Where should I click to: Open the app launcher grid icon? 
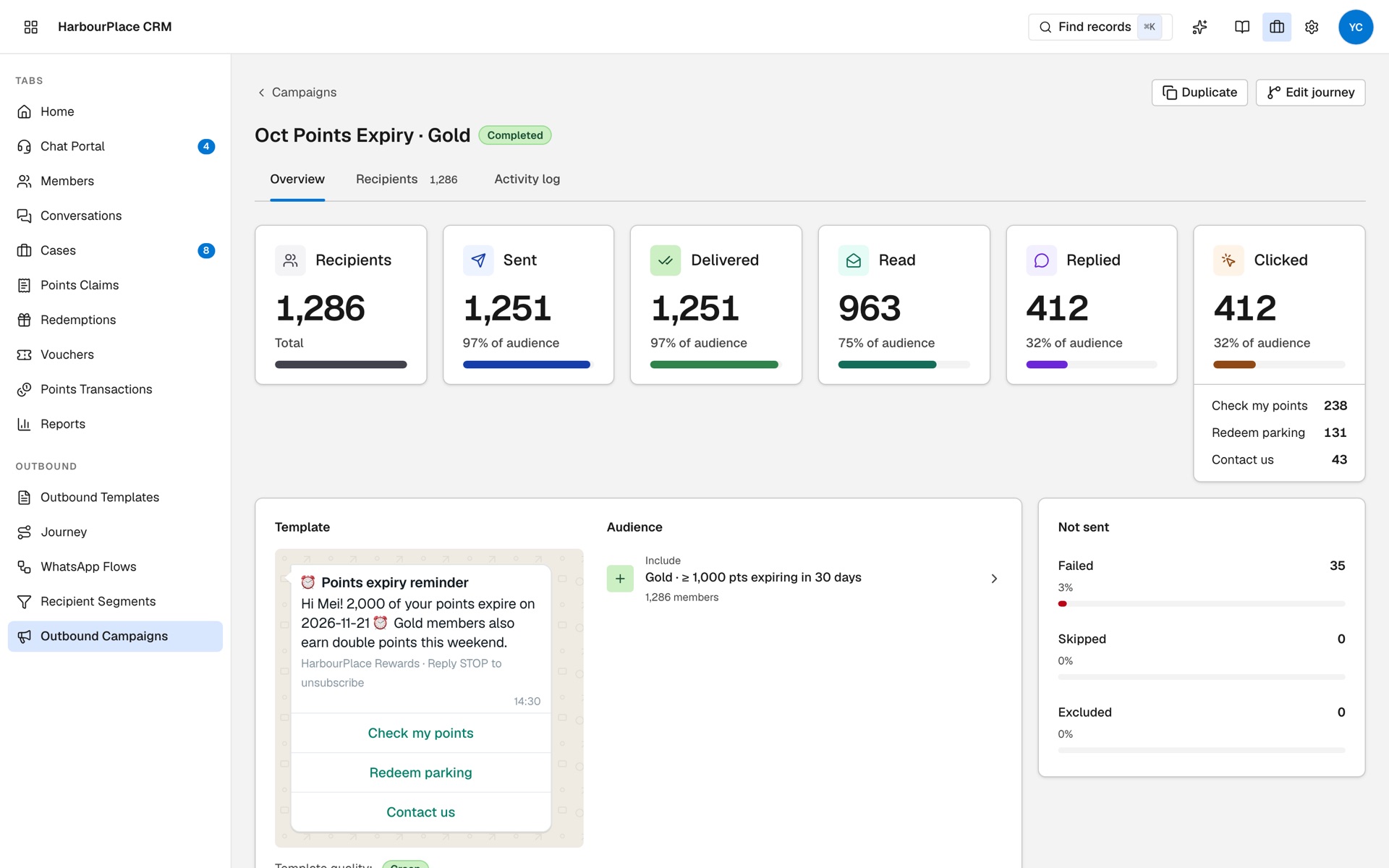point(30,27)
